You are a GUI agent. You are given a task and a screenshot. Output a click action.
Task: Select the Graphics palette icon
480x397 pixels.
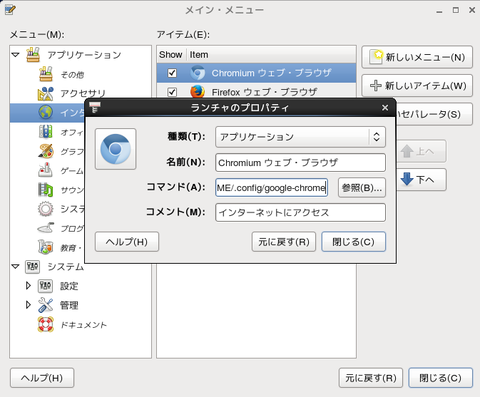[x=46, y=151]
